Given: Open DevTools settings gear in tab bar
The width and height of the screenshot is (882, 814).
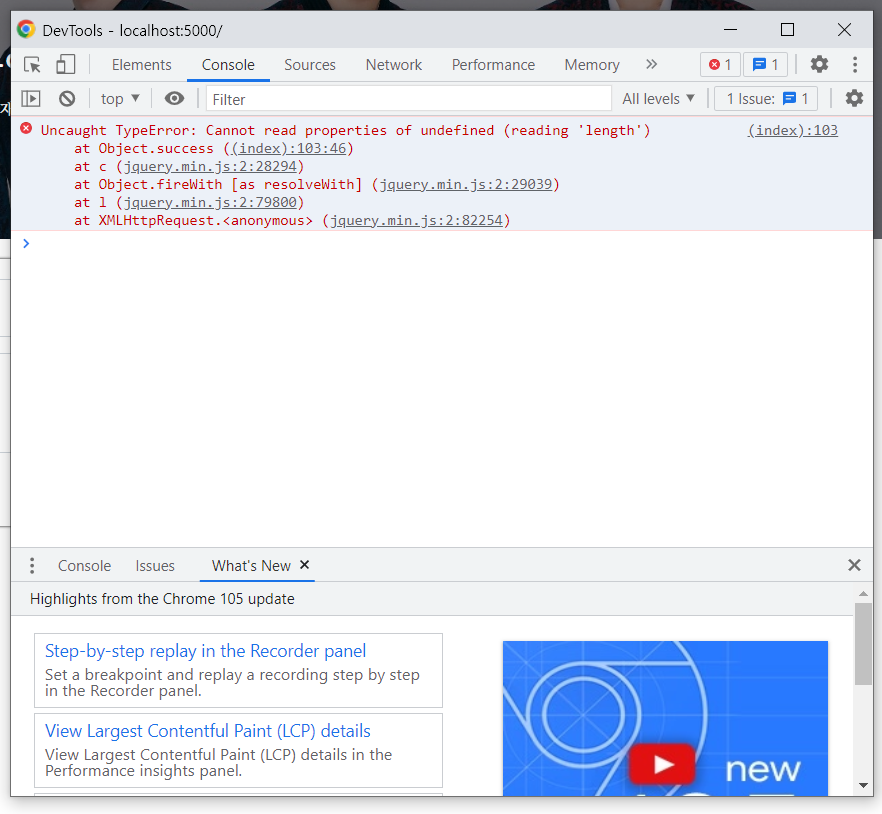Looking at the screenshot, I should (x=819, y=64).
